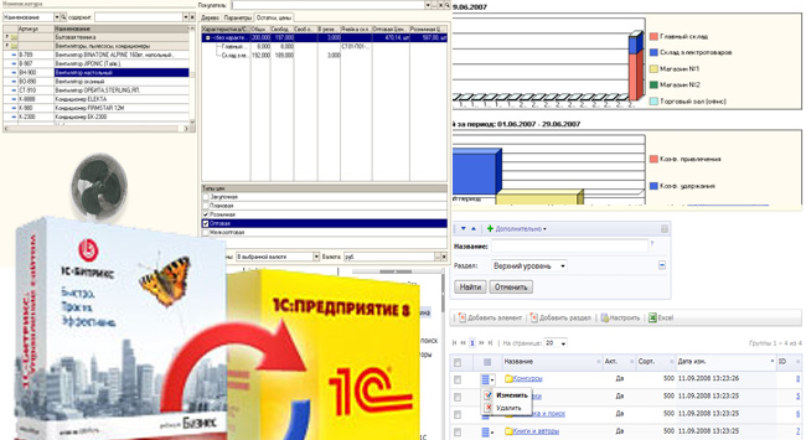Image resolution: width=806 pixels, height=440 pixels.
Task: Click Склад электротоваров blue legend swatch
Action: pos(653,52)
